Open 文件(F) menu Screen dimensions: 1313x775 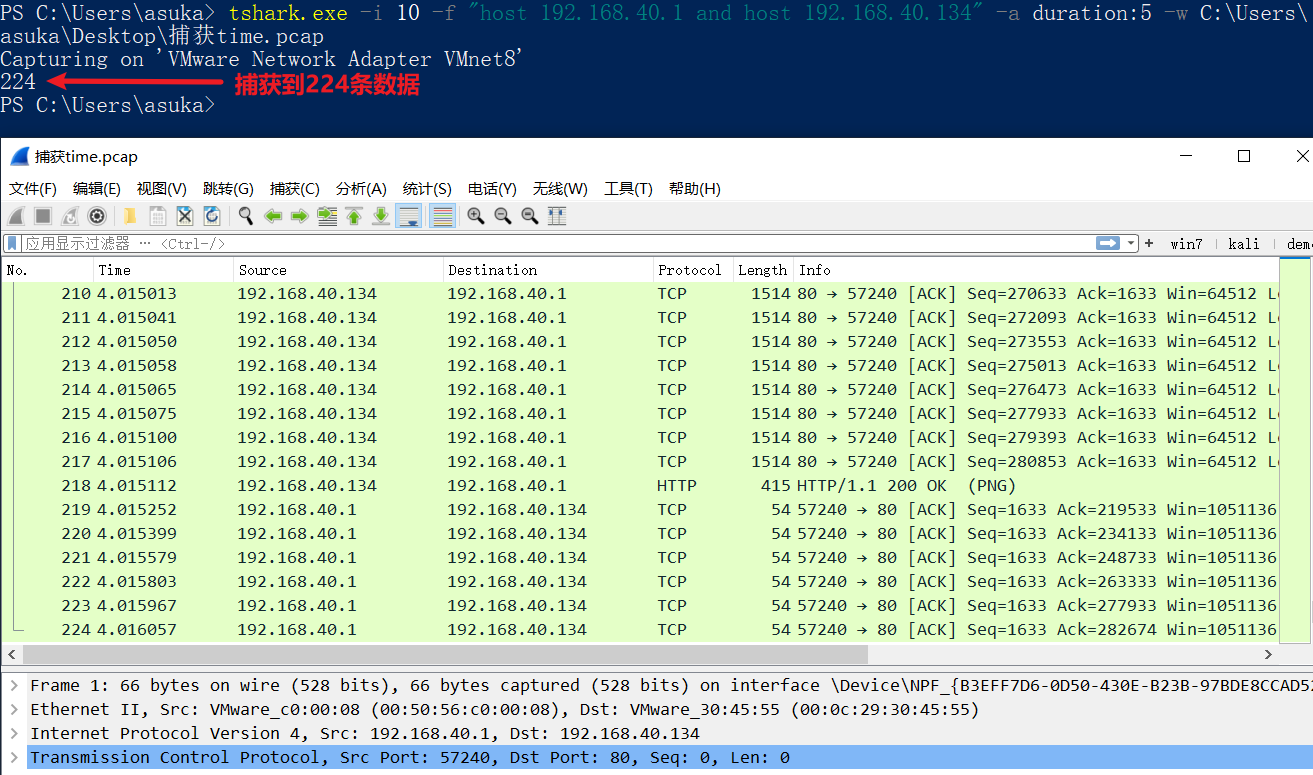pyautogui.click(x=32, y=189)
